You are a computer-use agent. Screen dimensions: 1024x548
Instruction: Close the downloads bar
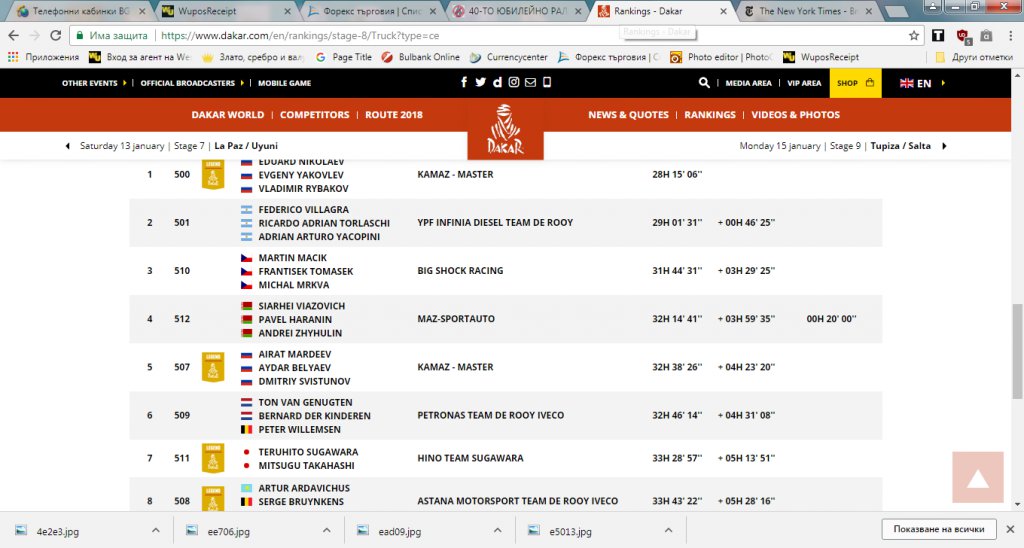click(x=1010, y=529)
